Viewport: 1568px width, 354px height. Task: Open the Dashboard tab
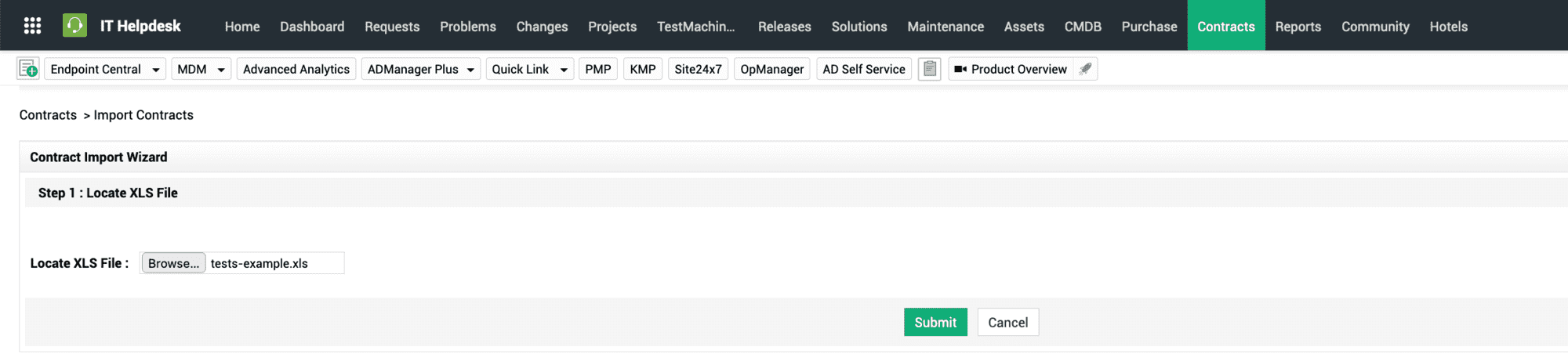click(312, 26)
